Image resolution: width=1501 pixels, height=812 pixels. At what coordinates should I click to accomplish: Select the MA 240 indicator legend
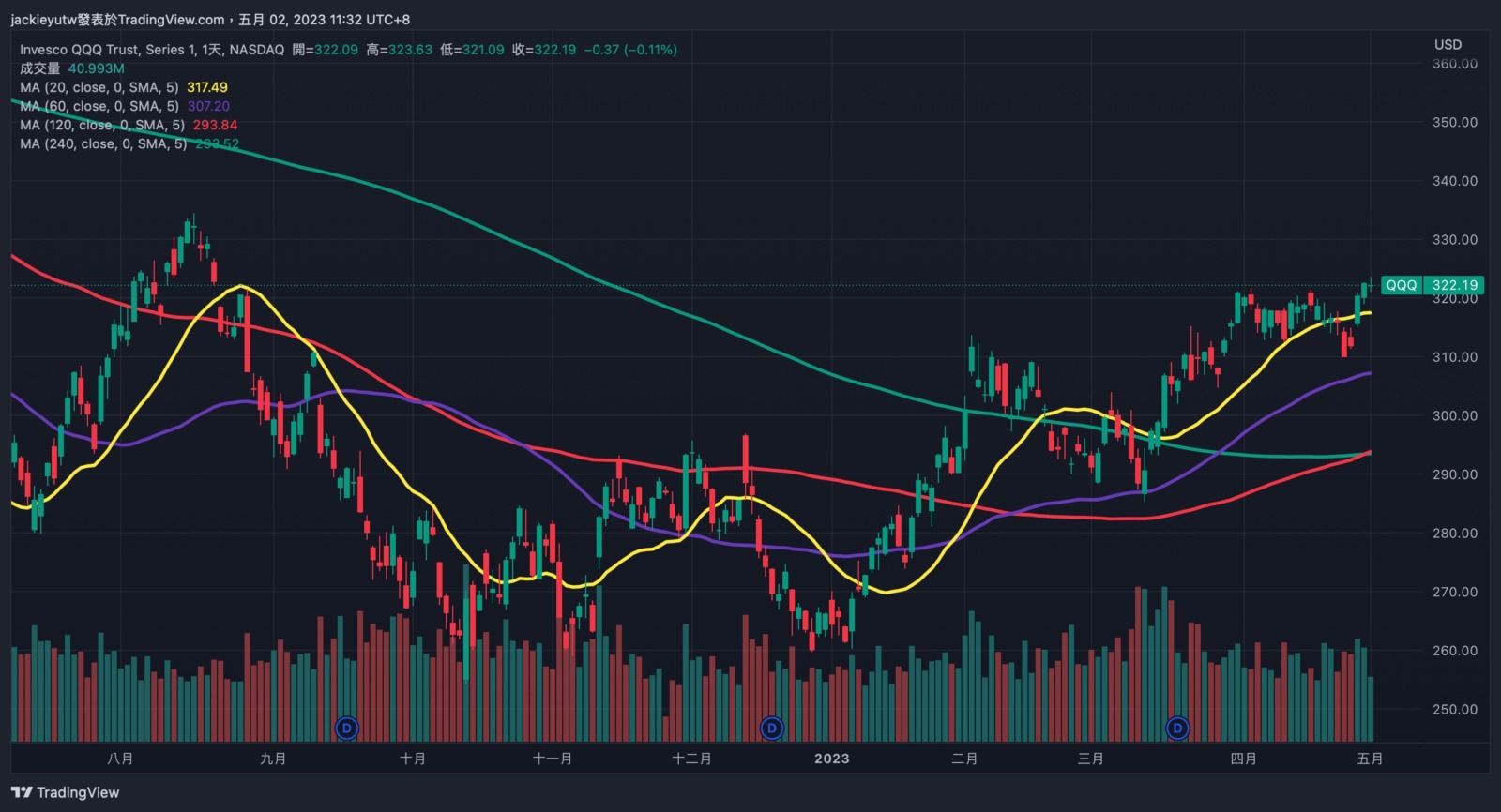coord(103,143)
